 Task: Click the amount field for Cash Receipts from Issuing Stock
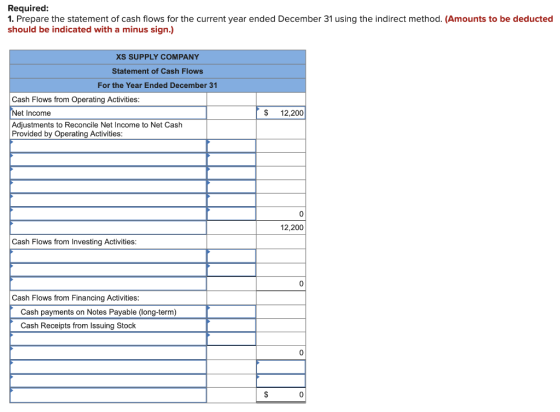click(231, 325)
